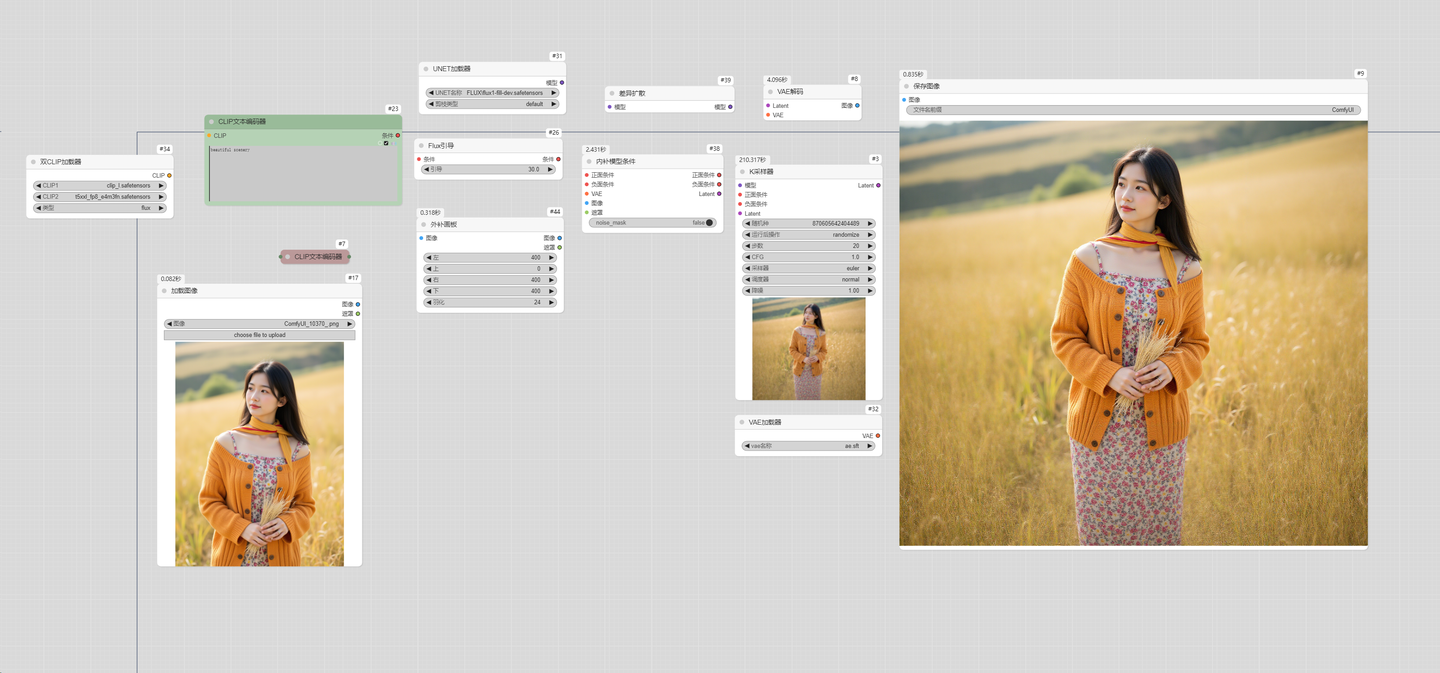
Task: Click into the beautiful scenery prompt text box
Action: pos(304,174)
